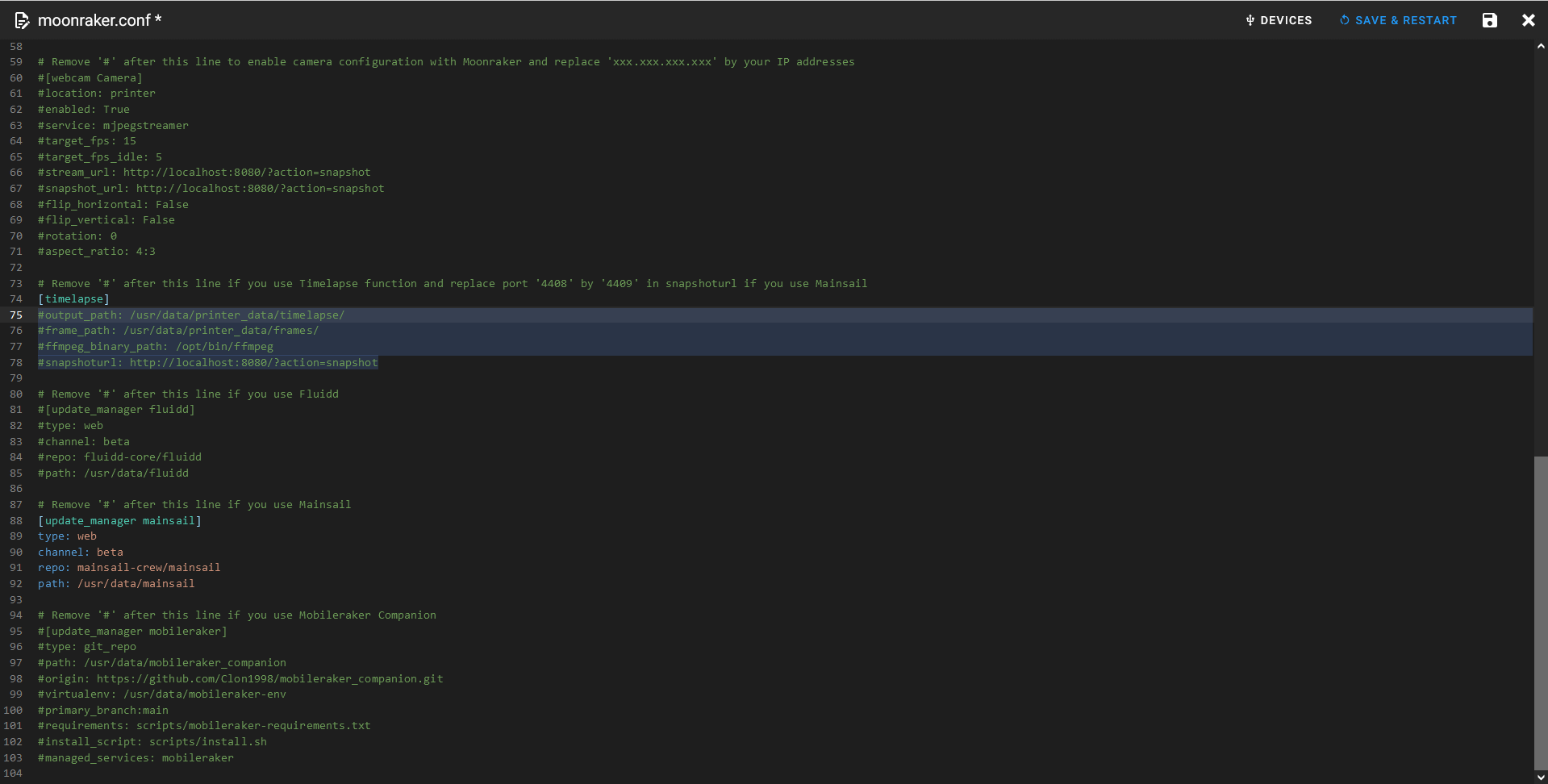This screenshot has width=1548, height=784.
Task: Click the '#aspect_ratio: 4:3' line
Action: click(x=97, y=252)
